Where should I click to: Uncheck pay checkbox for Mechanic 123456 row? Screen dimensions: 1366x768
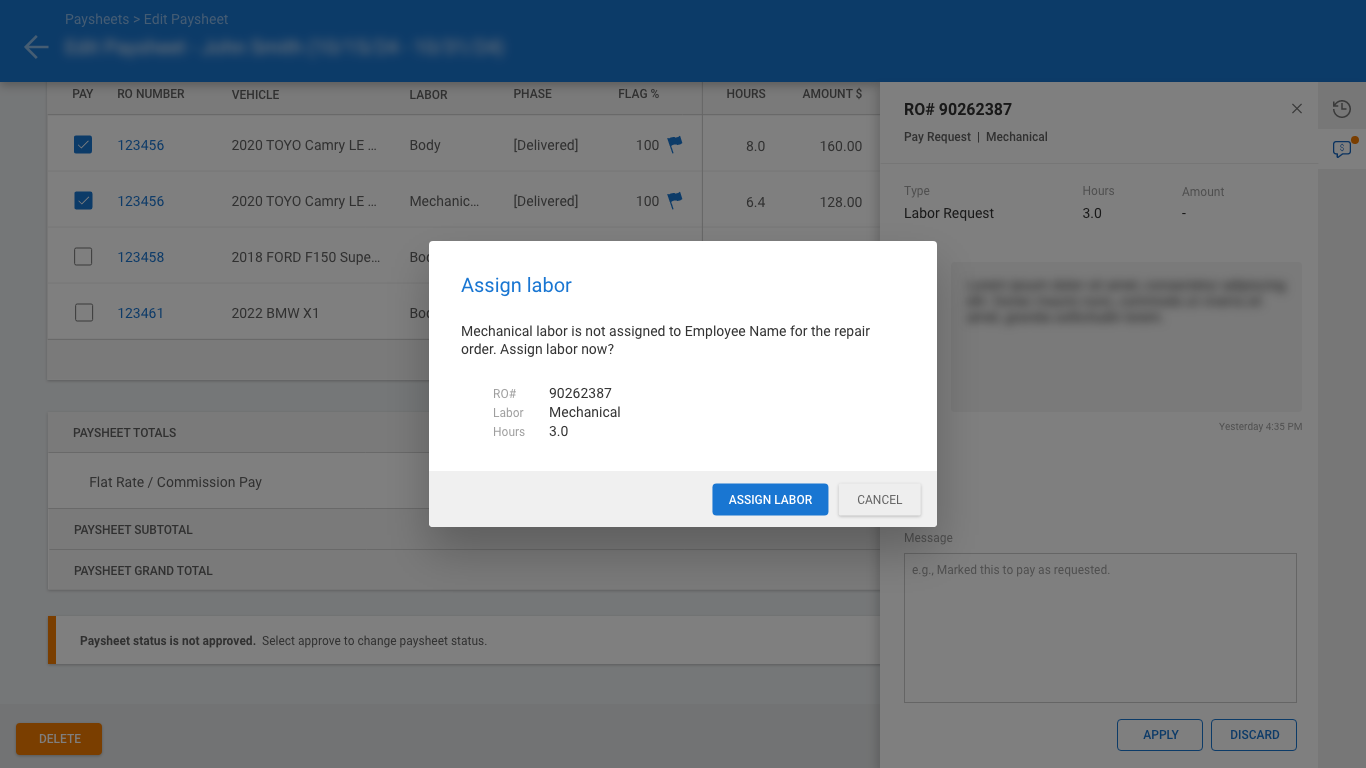click(83, 201)
